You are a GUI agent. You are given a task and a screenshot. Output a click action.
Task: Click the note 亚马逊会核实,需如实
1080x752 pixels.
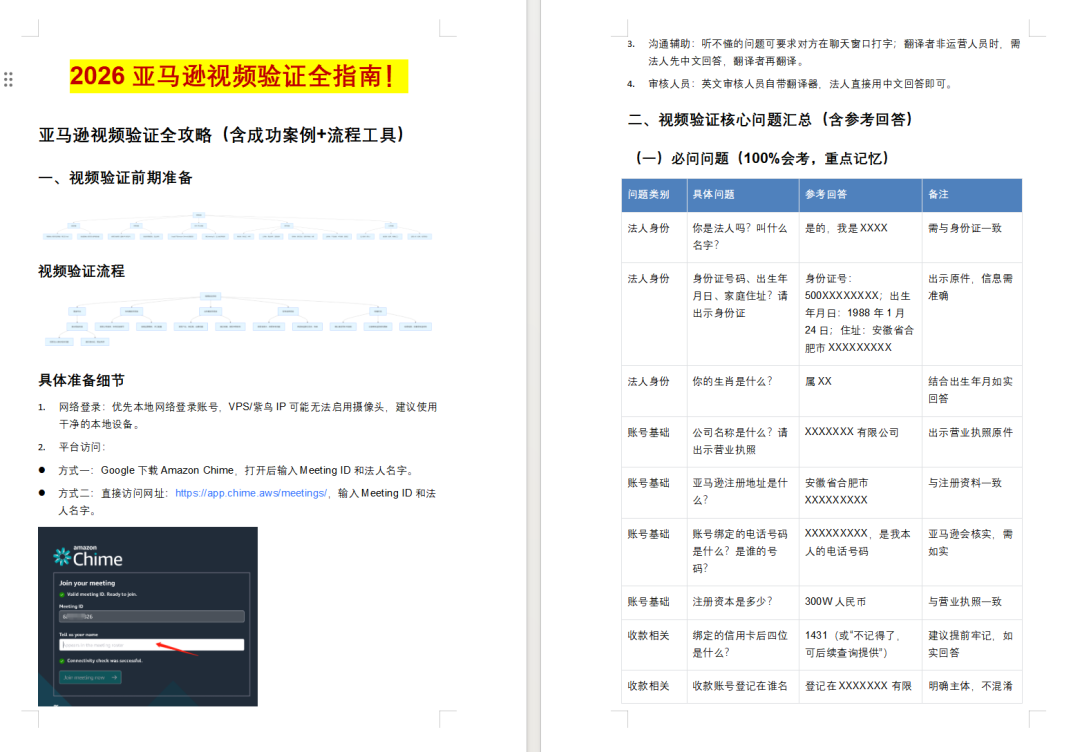coord(970,543)
